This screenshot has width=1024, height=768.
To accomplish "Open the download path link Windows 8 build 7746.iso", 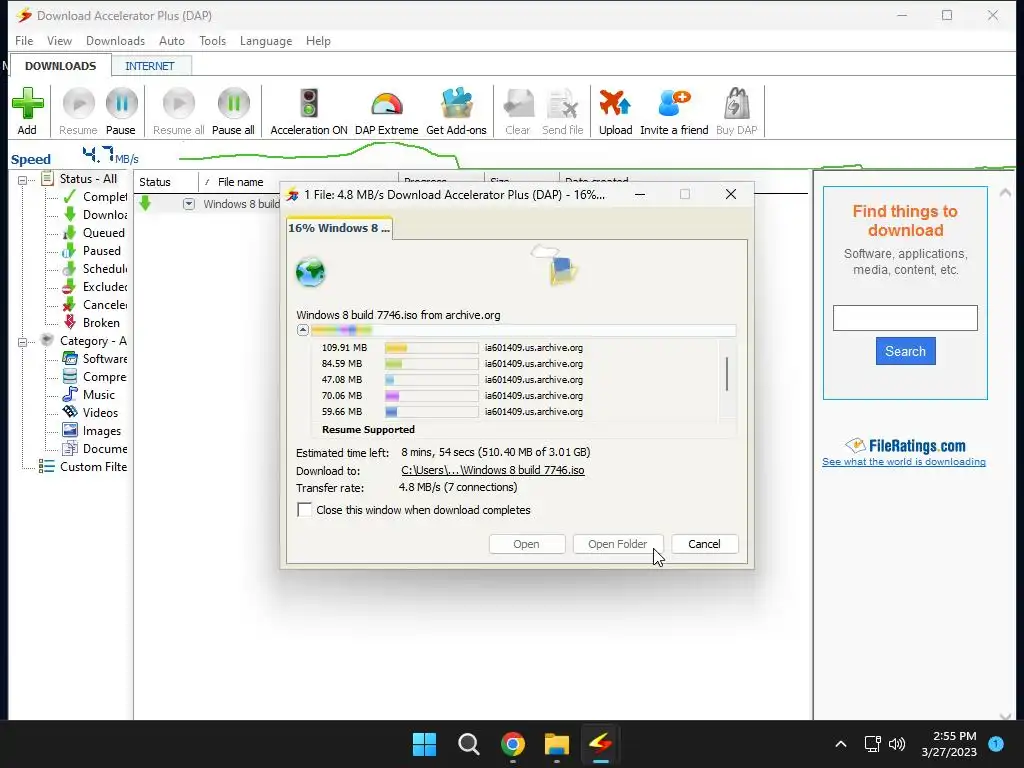I will click(492, 470).
